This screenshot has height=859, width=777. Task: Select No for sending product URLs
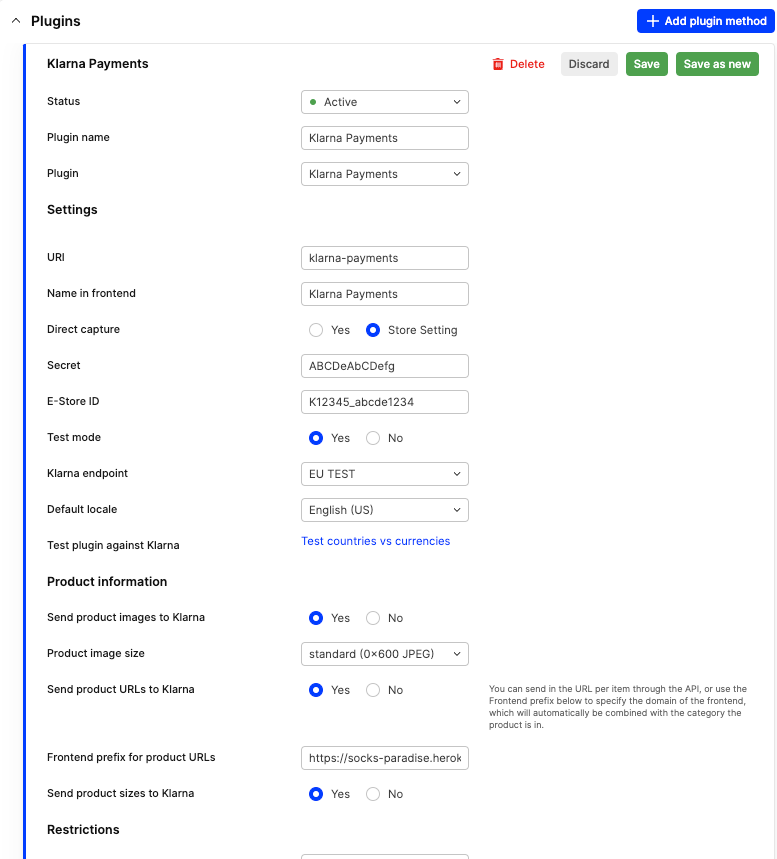373,690
